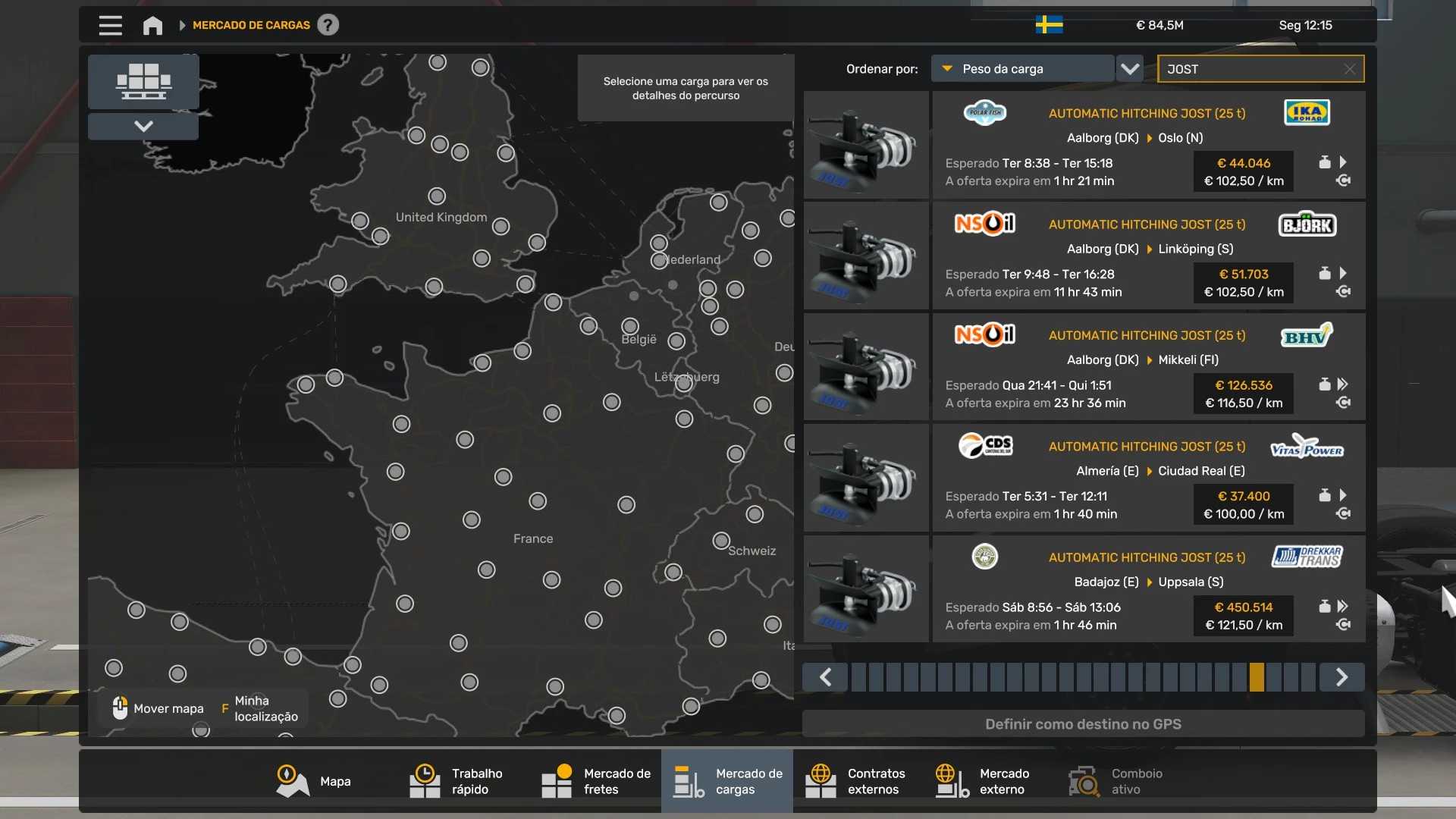
Task: Open the hamburger main menu
Action: tap(110, 25)
